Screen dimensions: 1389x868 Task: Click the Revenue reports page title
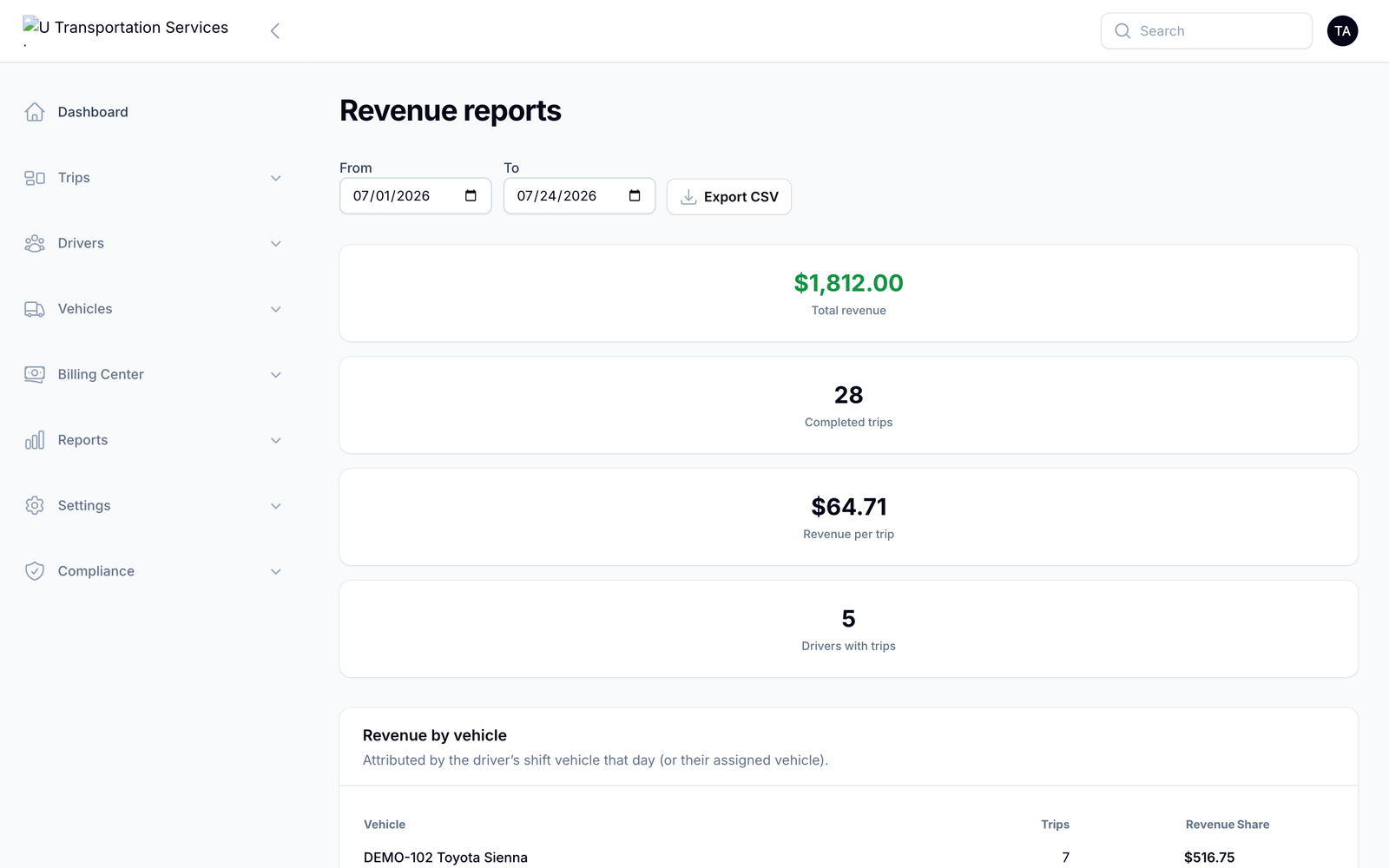[451, 111]
